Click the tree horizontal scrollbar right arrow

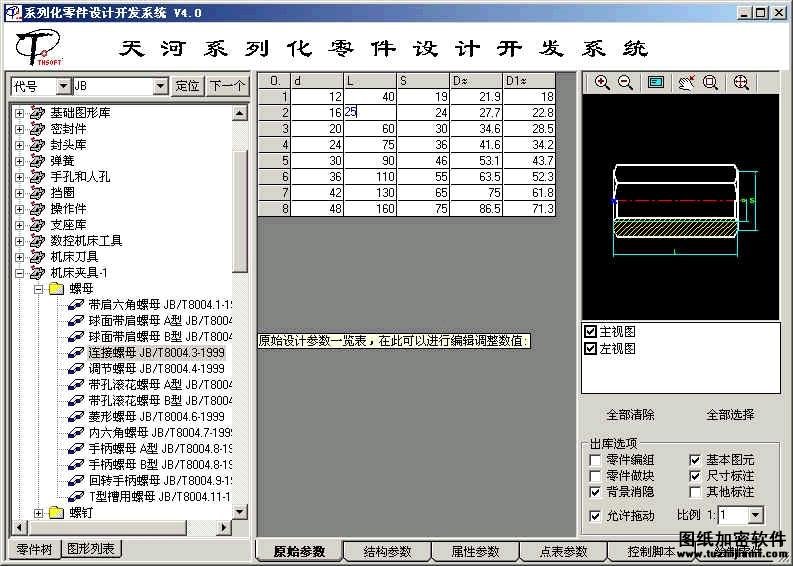coord(223,528)
